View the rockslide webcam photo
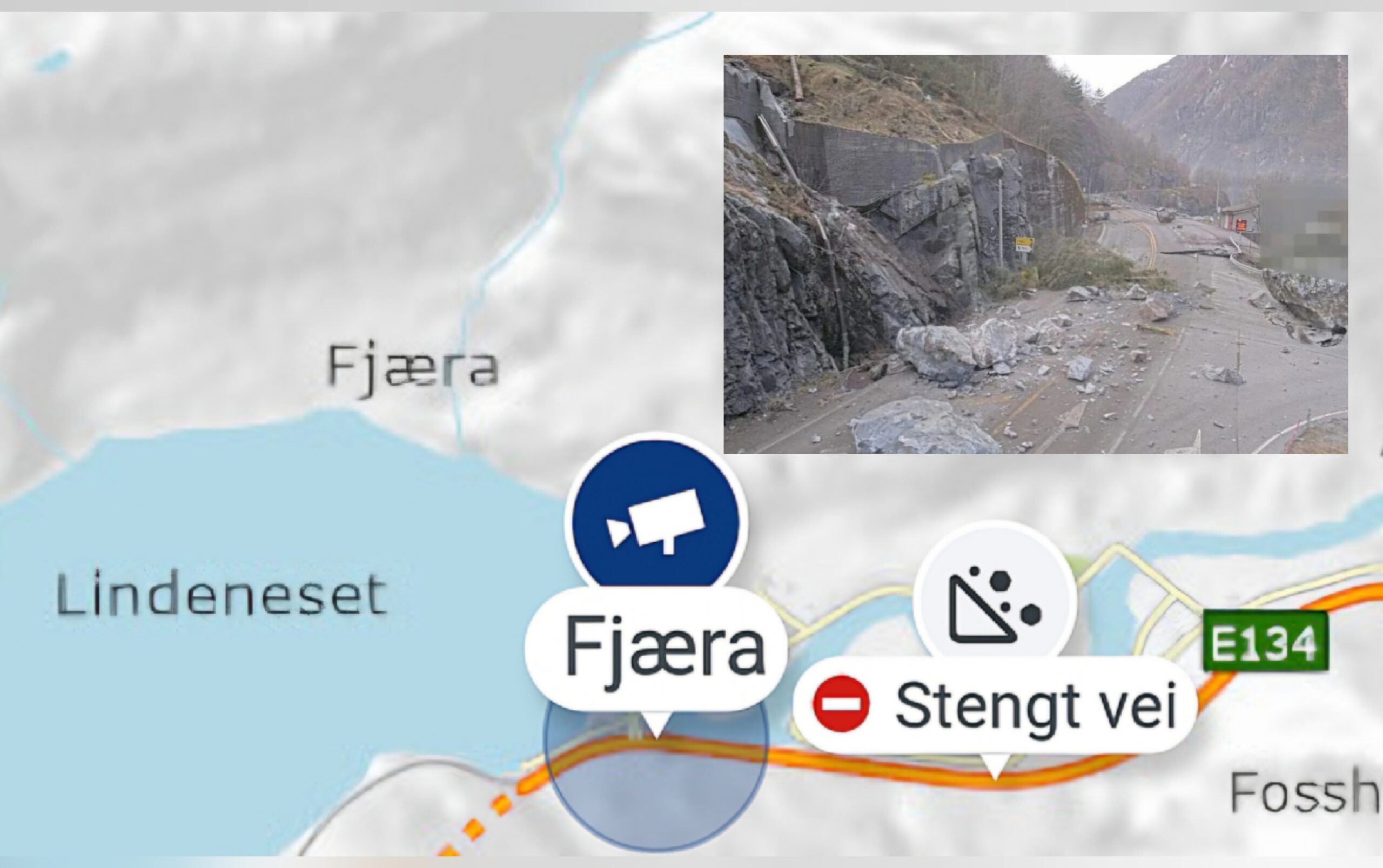 1036,254
